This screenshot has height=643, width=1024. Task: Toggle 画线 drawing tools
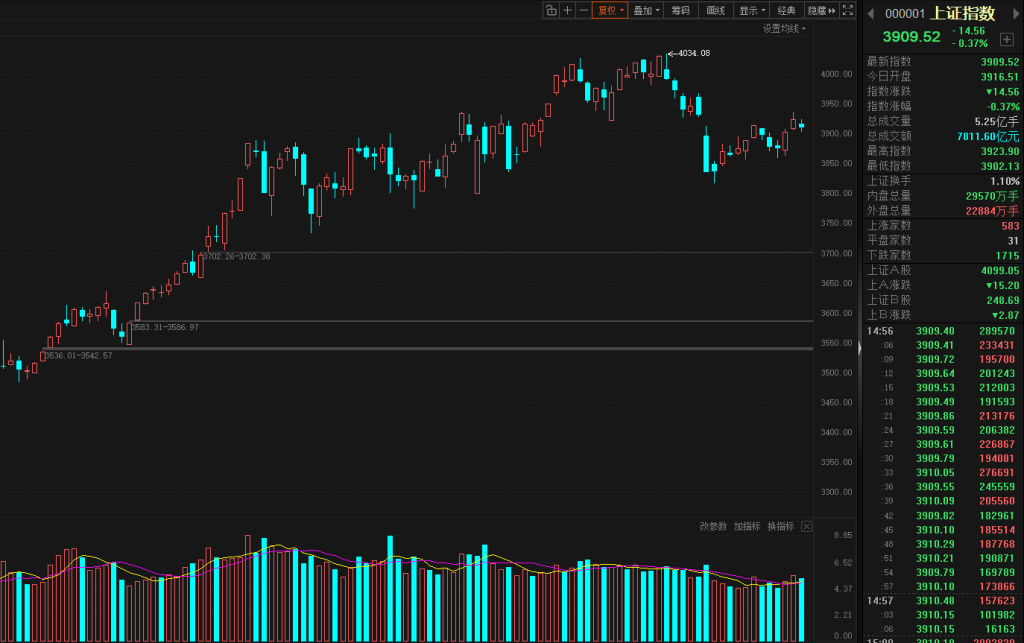716,10
